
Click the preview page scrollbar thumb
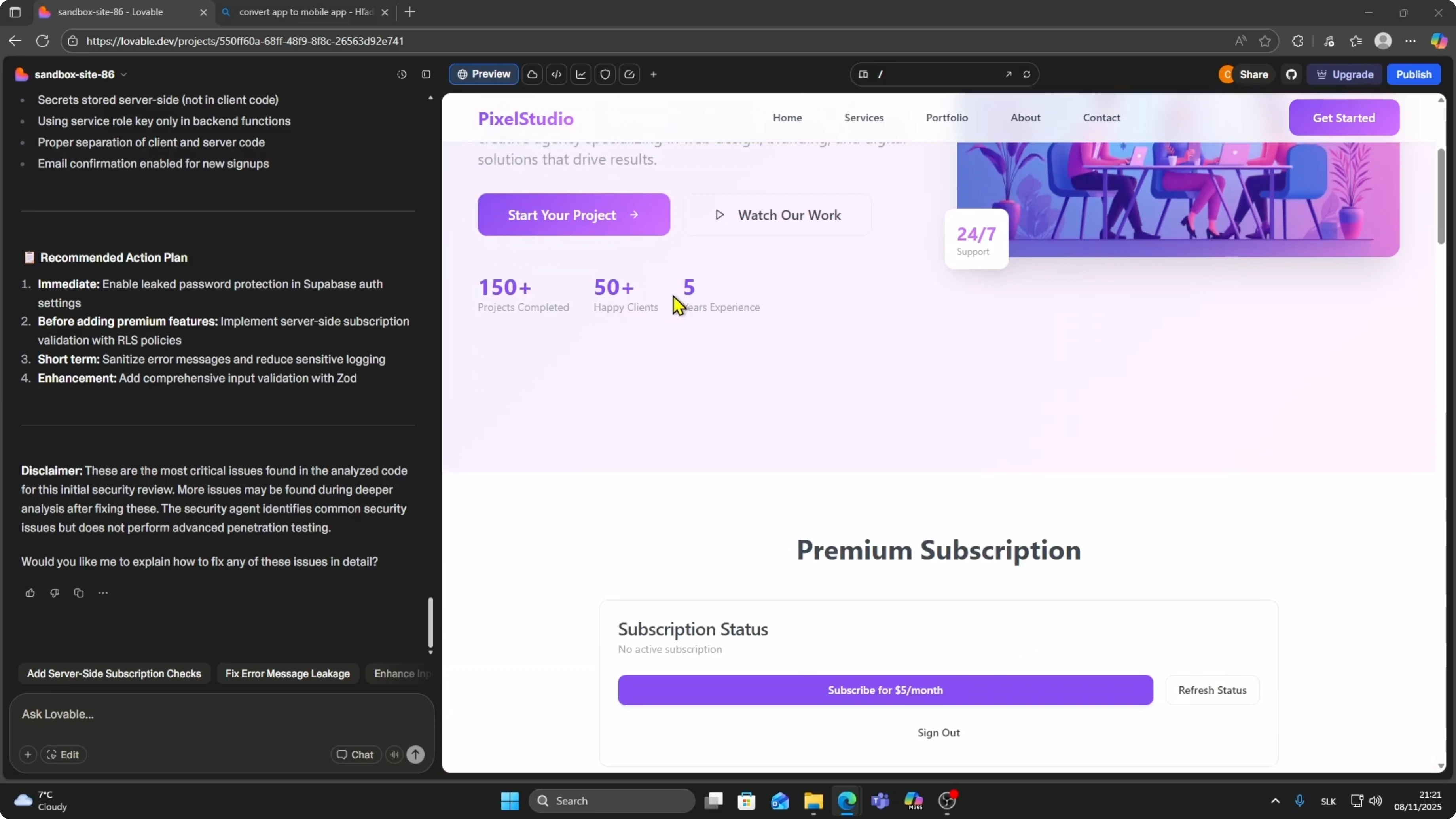point(1441,195)
